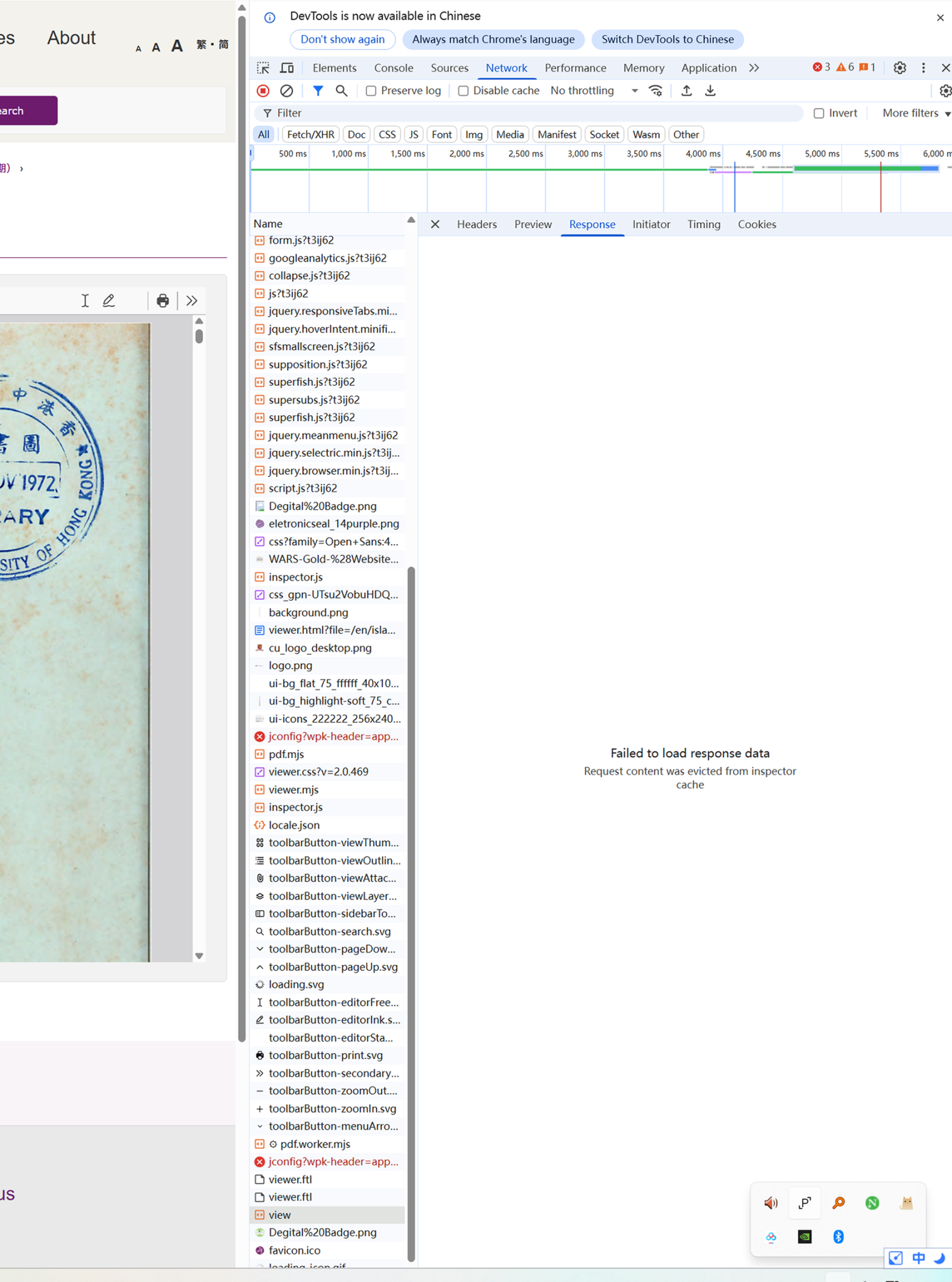The image size is (952, 1282).
Task: Clear the network log
Action: coord(287,91)
